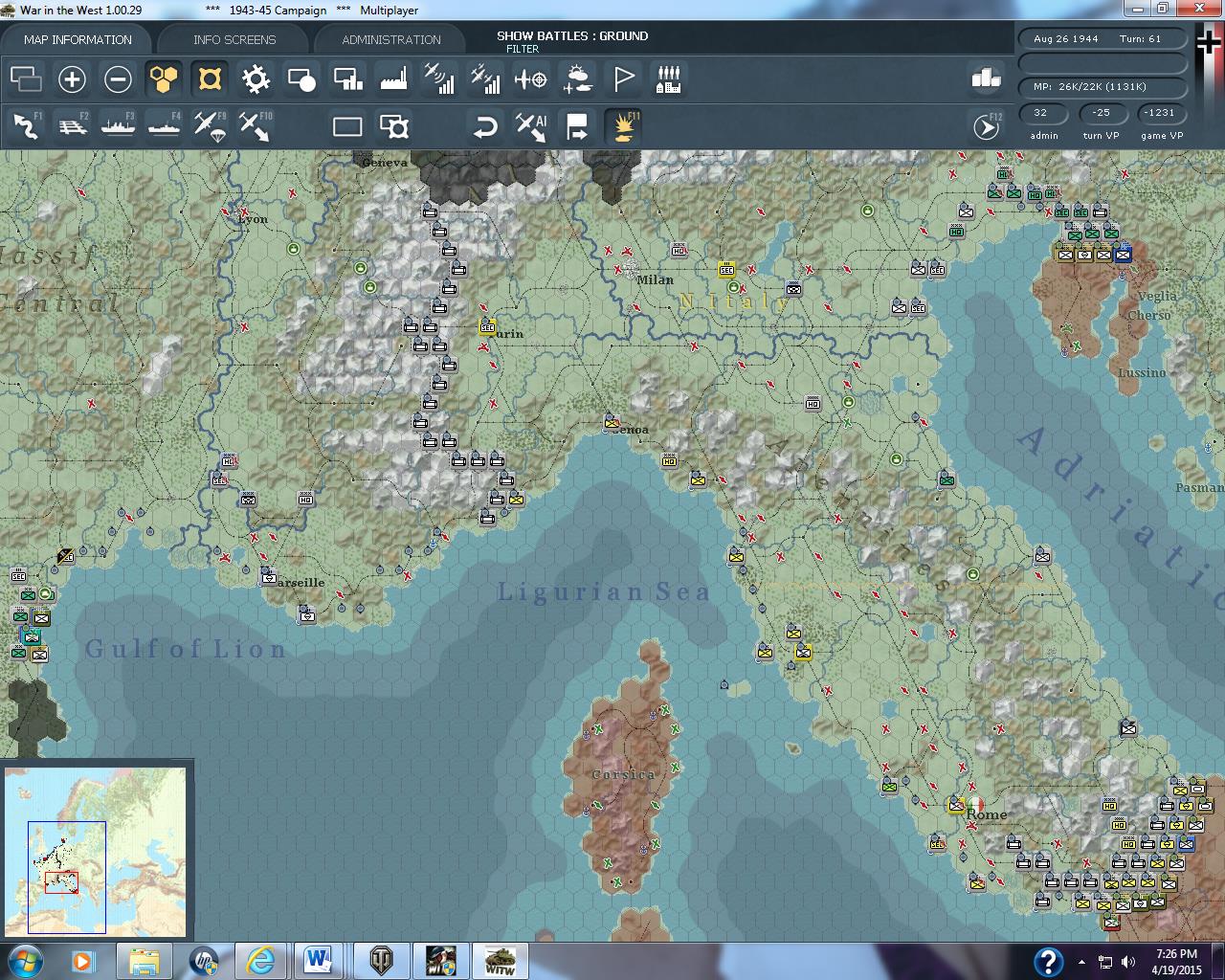Open File Explorer from the taskbar
The width and height of the screenshot is (1225, 980).
coord(145,960)
